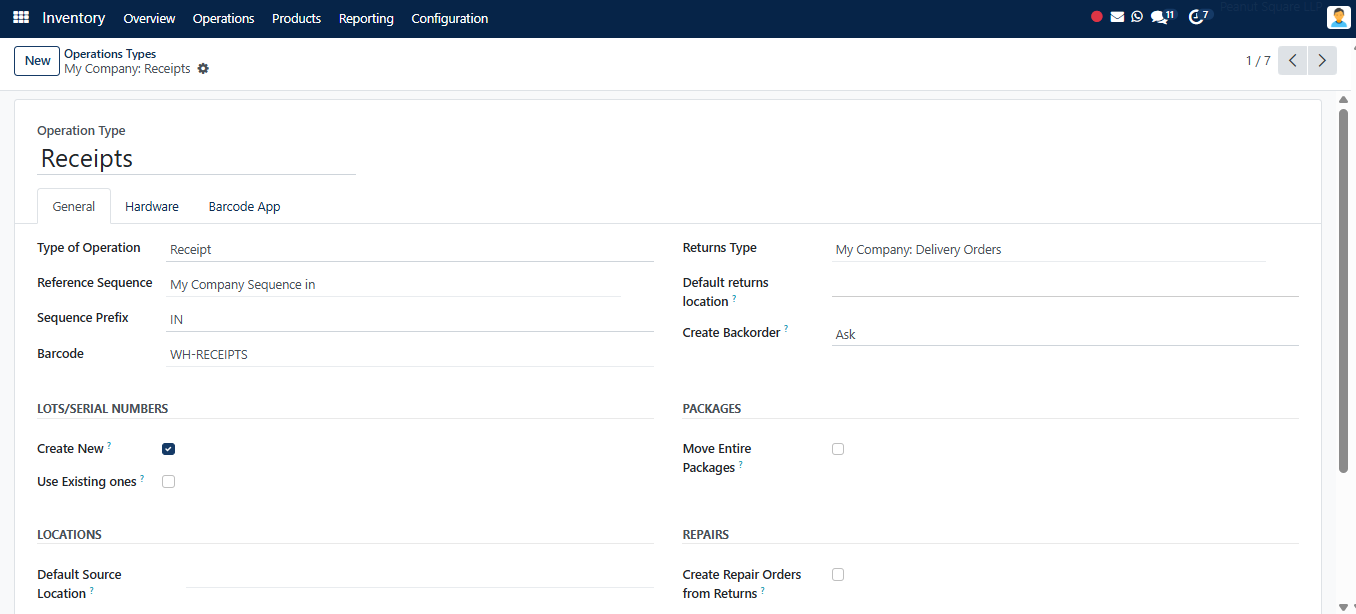Viewport: 1356px width, 614px height.
Task: Go to previous record arrow
Action: pos(1293,61)
